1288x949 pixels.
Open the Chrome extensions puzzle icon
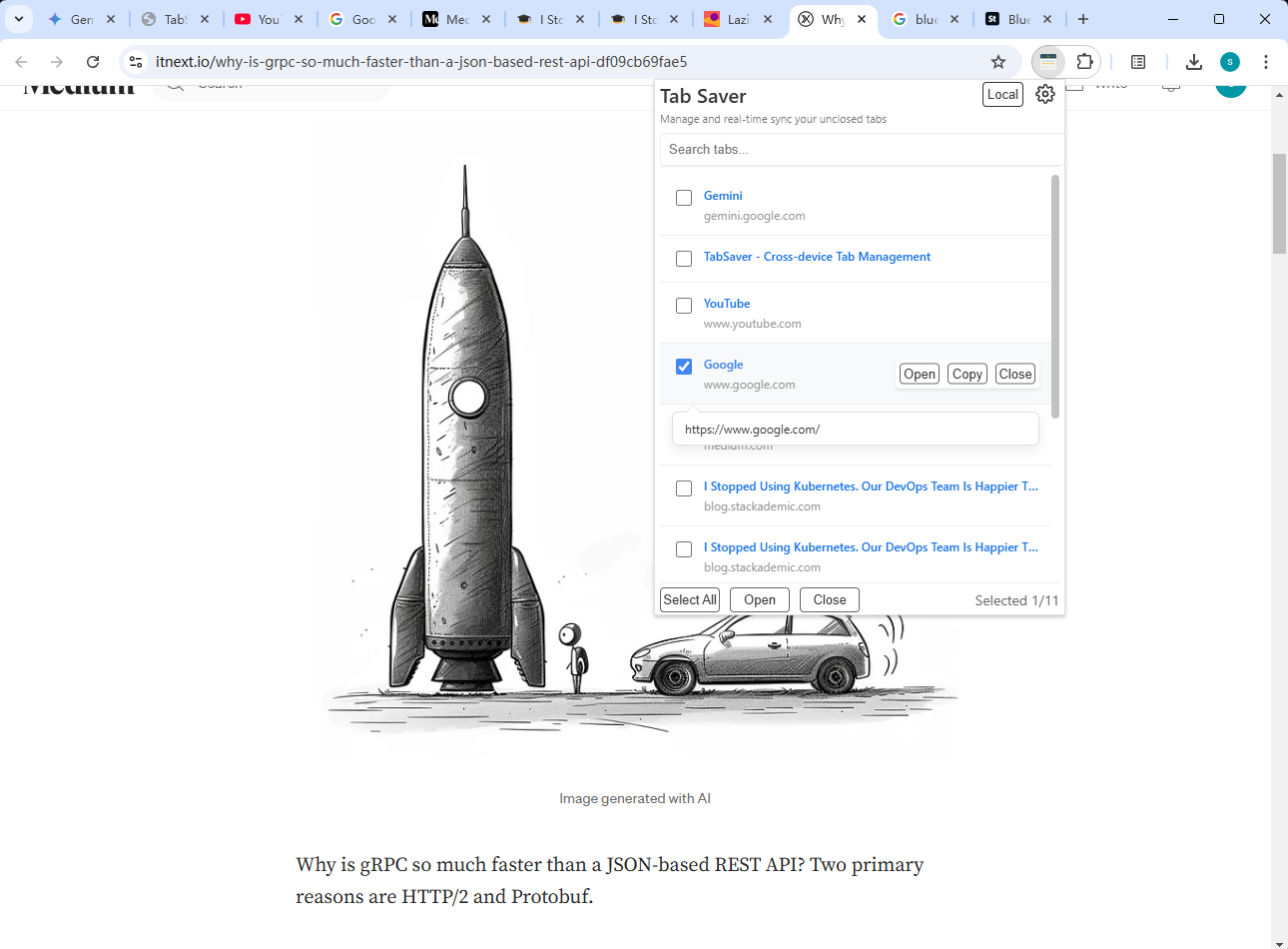coord(1084,62)
